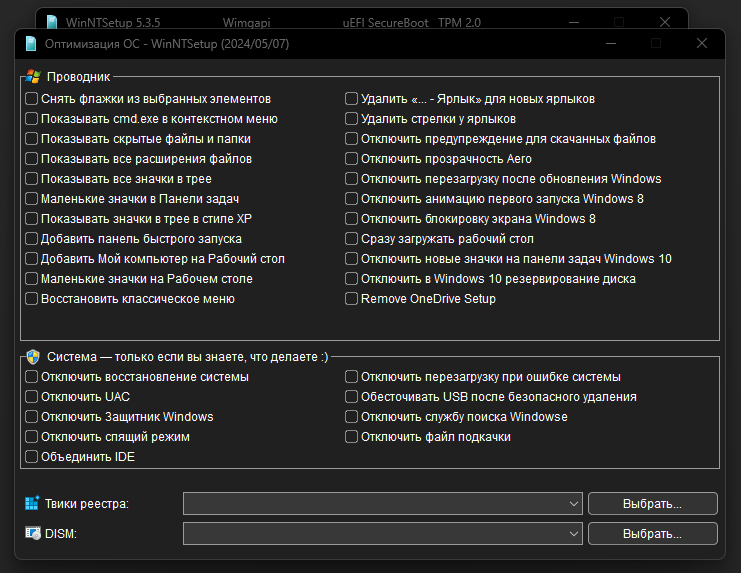
Task: Click the DISM disk icon
Action: coord(33,533)
